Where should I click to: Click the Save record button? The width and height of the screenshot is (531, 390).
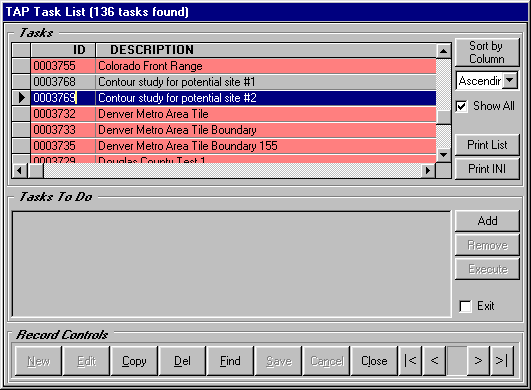point(278,361)
